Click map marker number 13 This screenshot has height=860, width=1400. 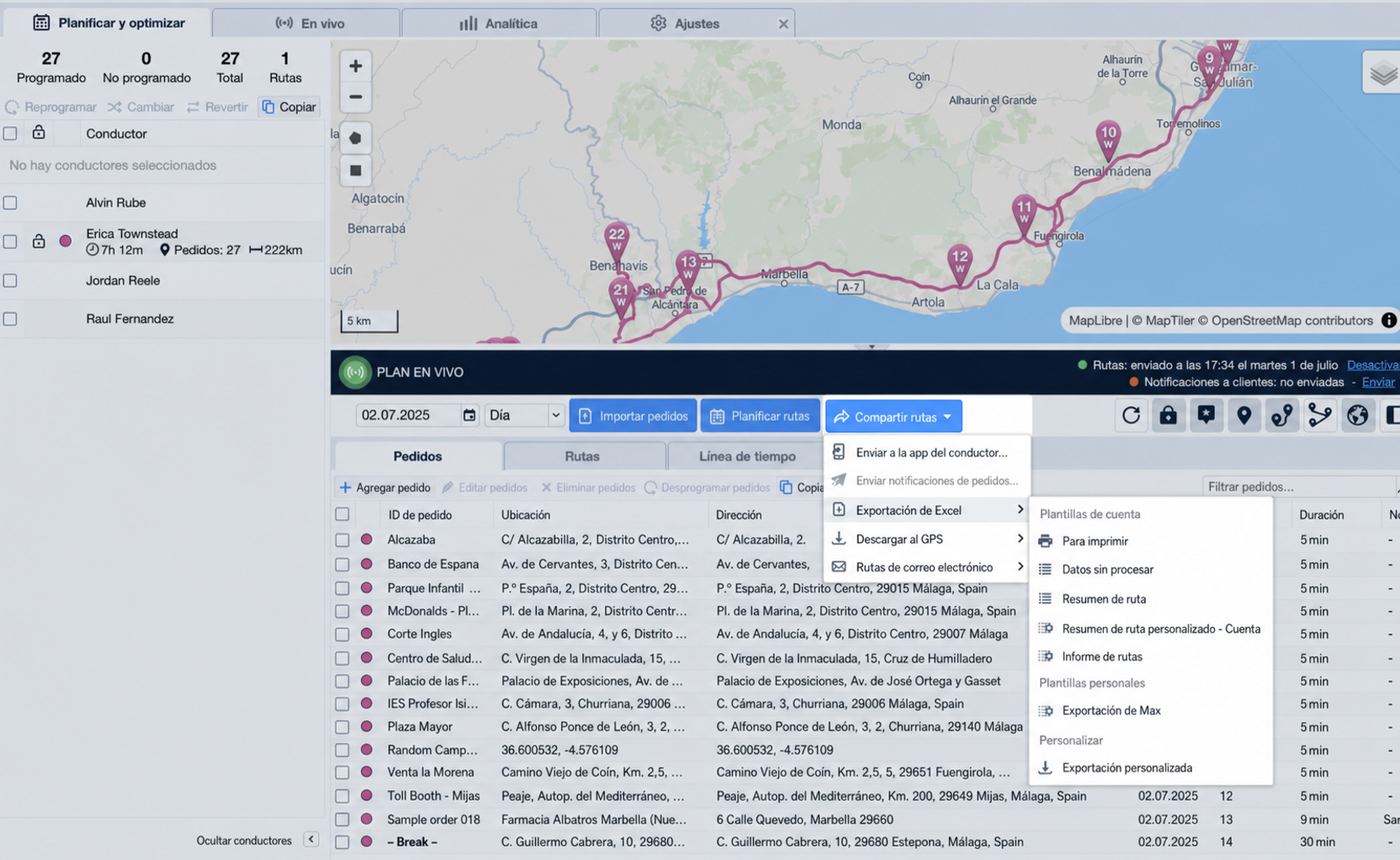coord(688,269)
